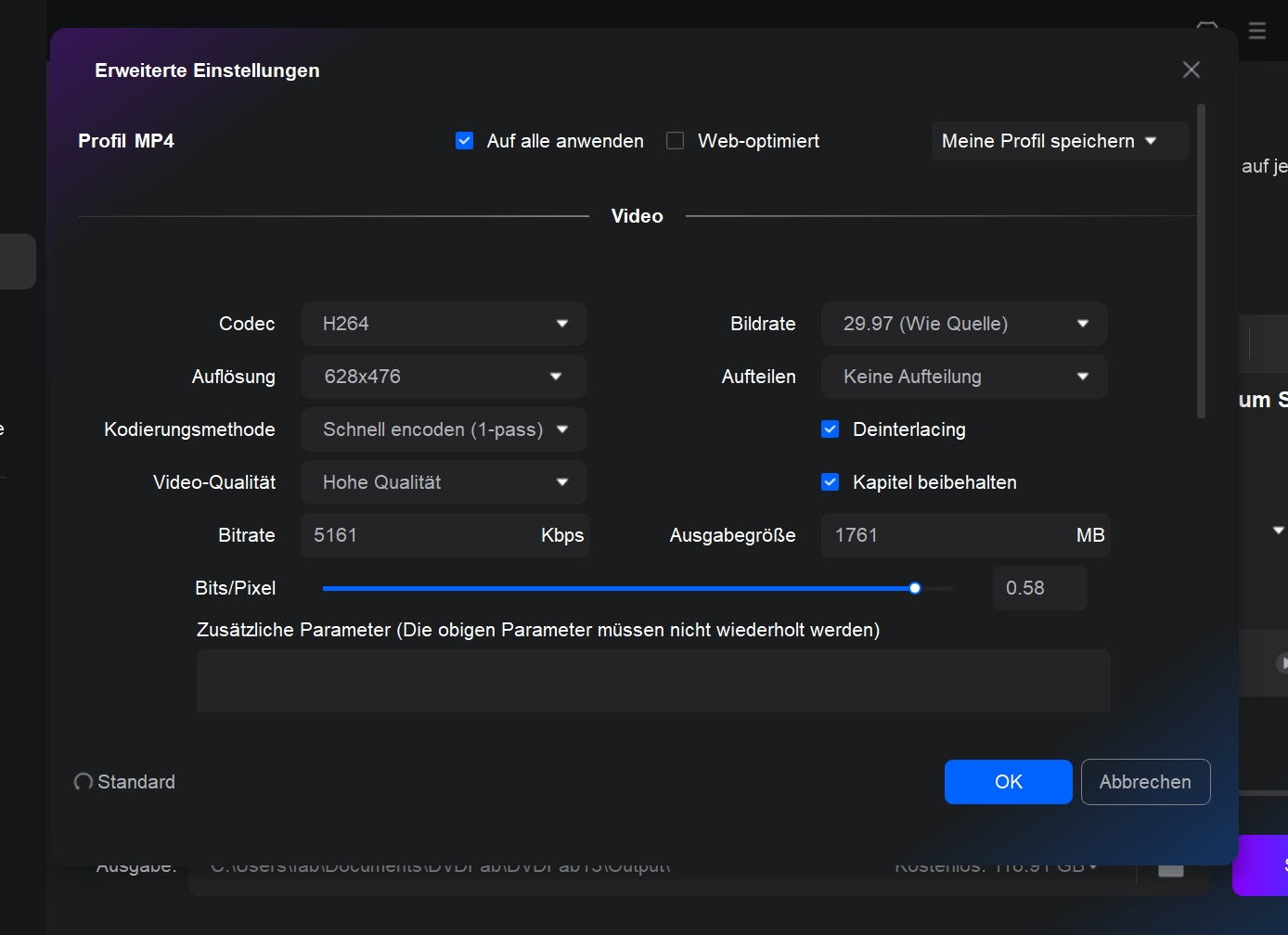Image resolution: width=1288 pixels, height=935 pixels.
Task: Click the Kbps unit label
Action: 562,535
